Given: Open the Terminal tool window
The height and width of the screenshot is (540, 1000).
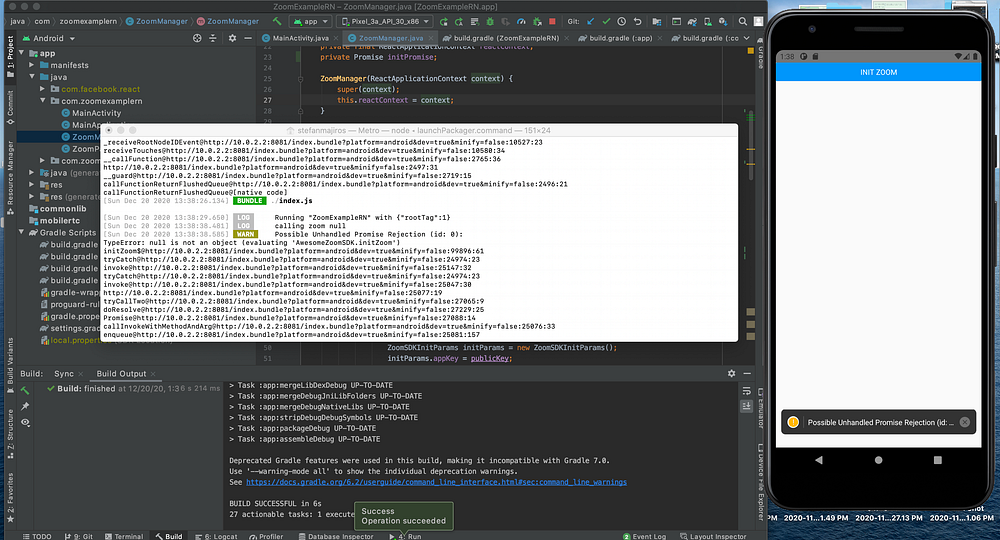Looking at the screenshot, I should point(124,536).
